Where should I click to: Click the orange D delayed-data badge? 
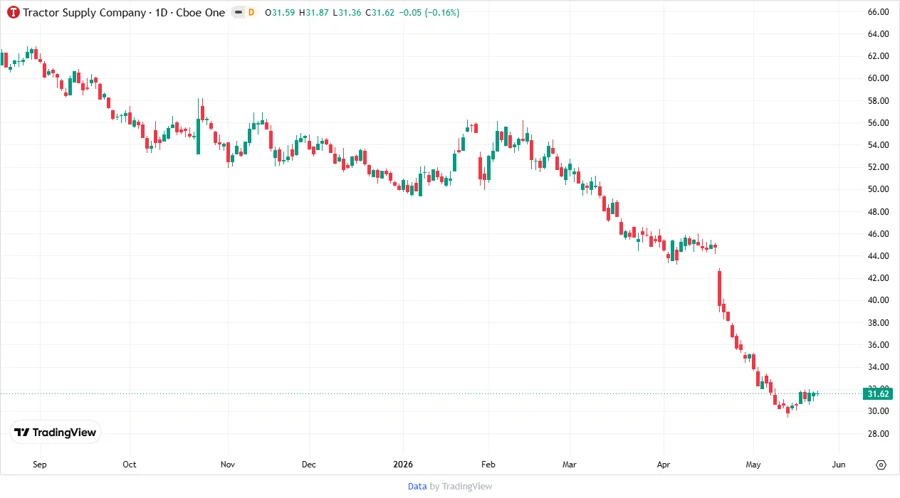(251, 12)
